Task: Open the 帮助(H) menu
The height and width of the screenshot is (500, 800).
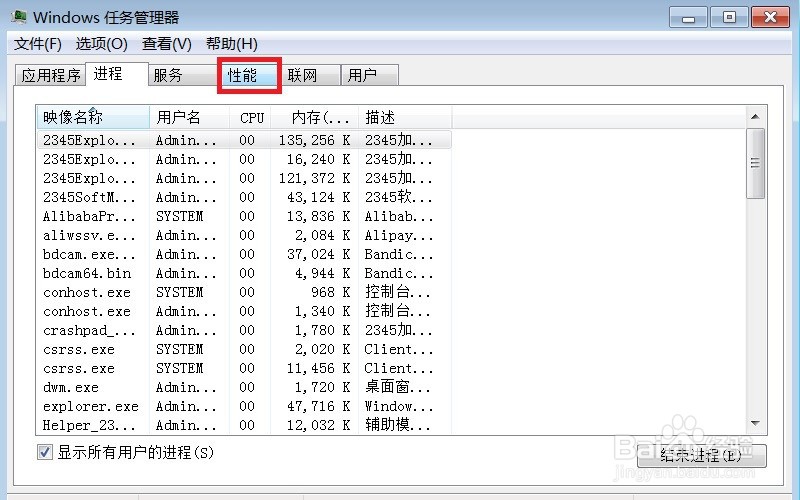Action: 232,44
